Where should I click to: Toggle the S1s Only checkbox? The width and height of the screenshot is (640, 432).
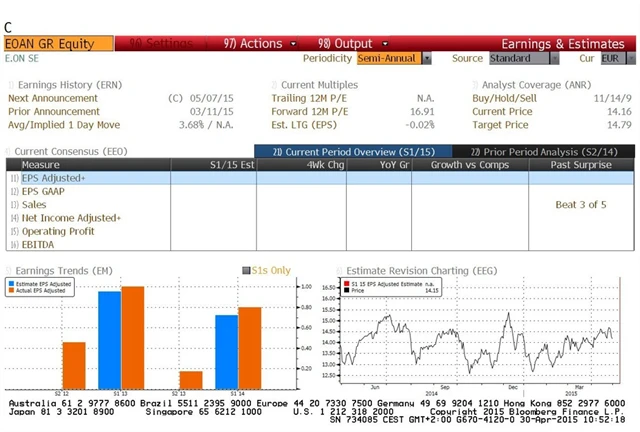click(x=247, y=270)
